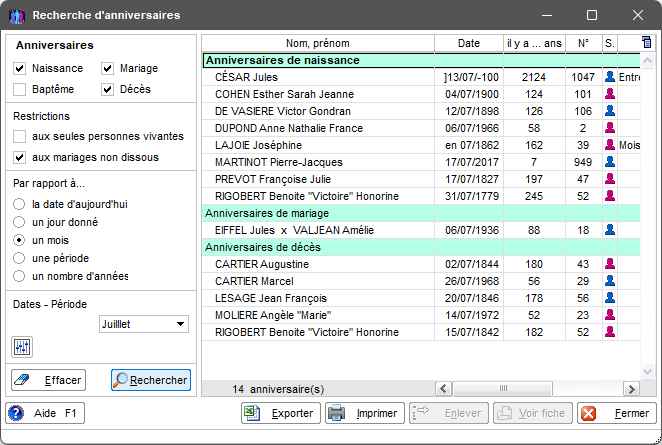Toggle the Naissance checkbox
Viewport: 662px width, 445px height.
pyautogui.click(x=19, y=68)
